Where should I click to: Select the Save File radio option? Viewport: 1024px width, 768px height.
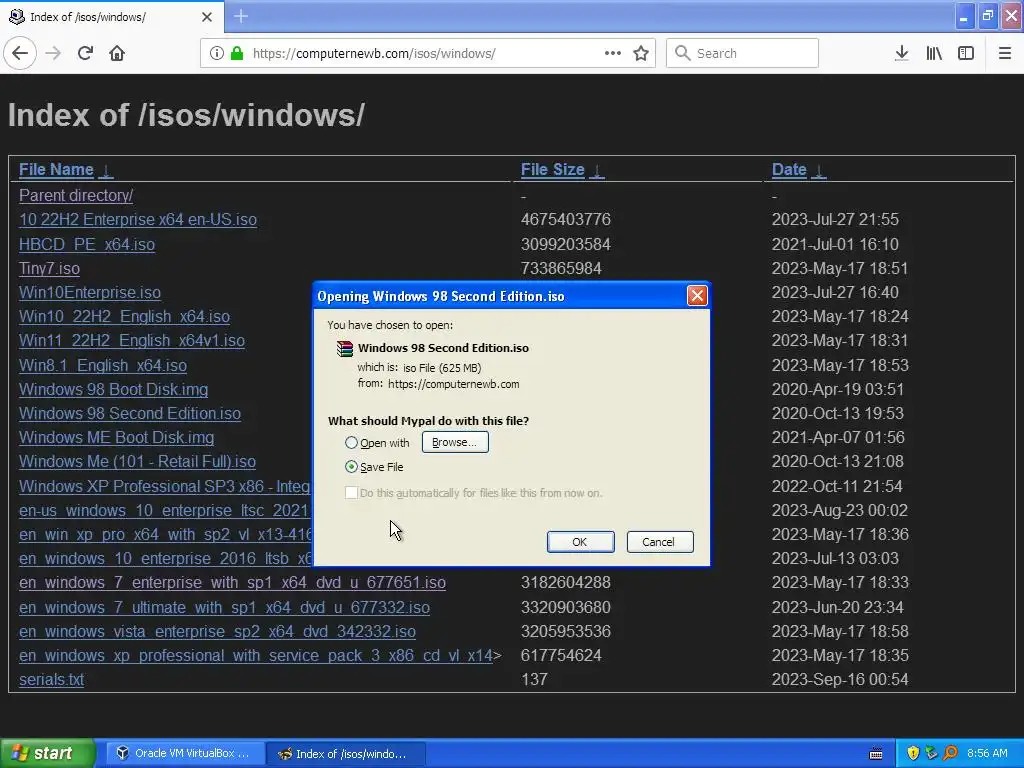click(x=351, y=466)
